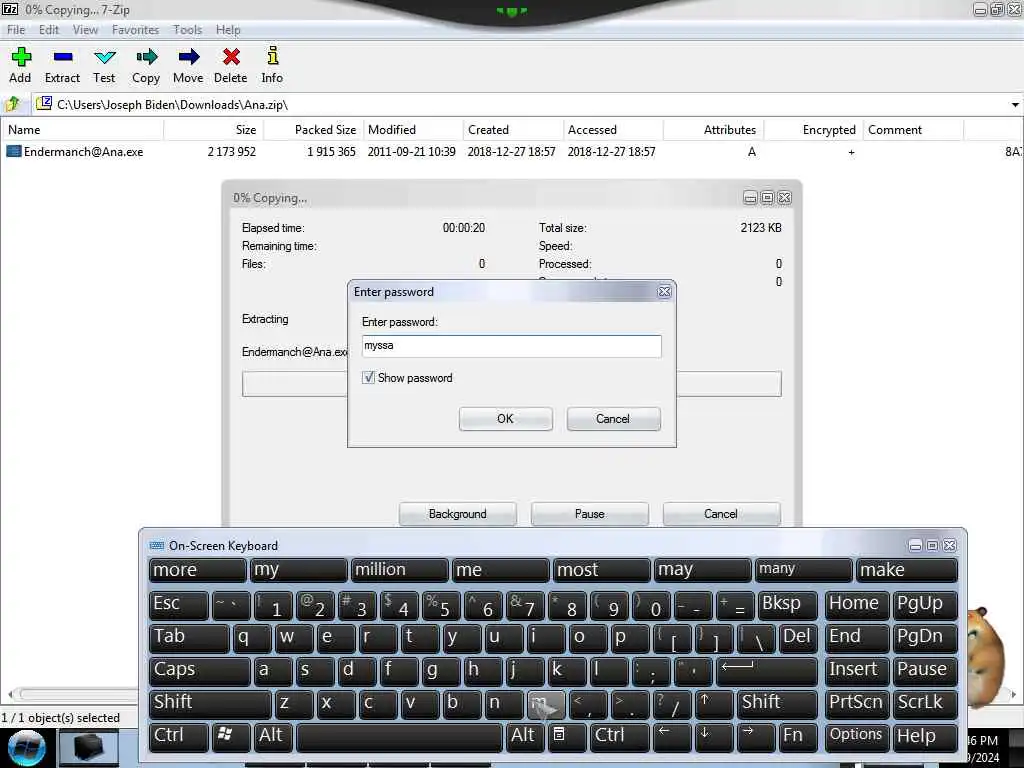
Task: Click the Move toolbar icon
Action: click(189, 57)
